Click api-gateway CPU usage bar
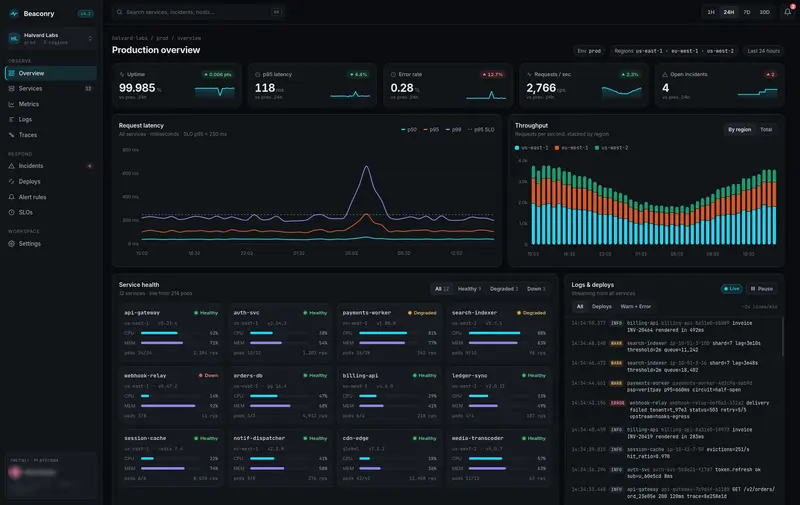Viewport: 800px width, 505px height. 172,333
